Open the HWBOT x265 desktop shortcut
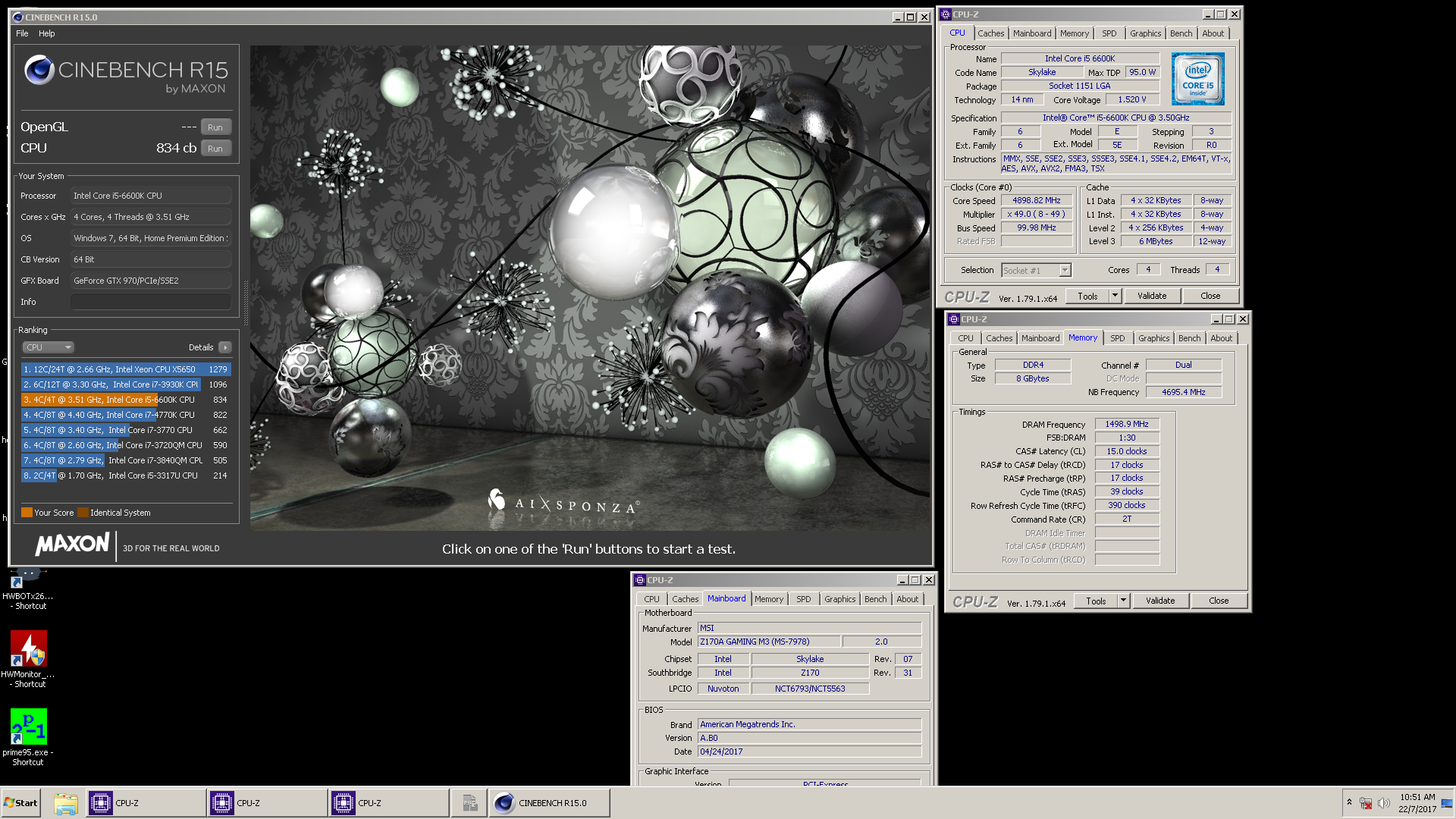The width and height of the screenshot is (1456, 819). (x=27, y=588)
